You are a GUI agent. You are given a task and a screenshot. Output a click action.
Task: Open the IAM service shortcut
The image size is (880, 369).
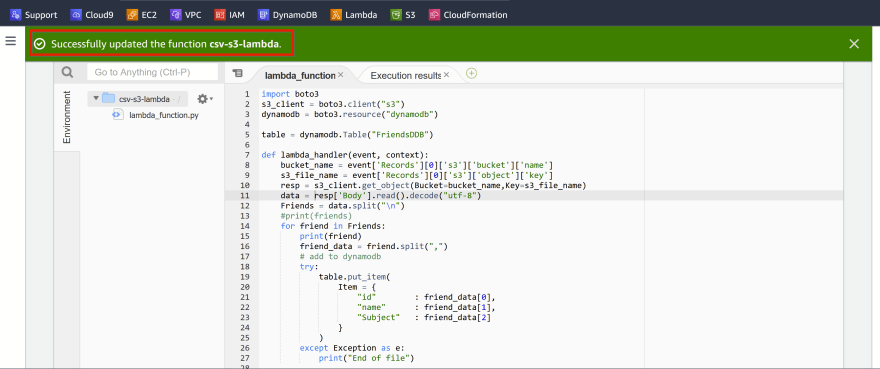(x=230, y=15)
